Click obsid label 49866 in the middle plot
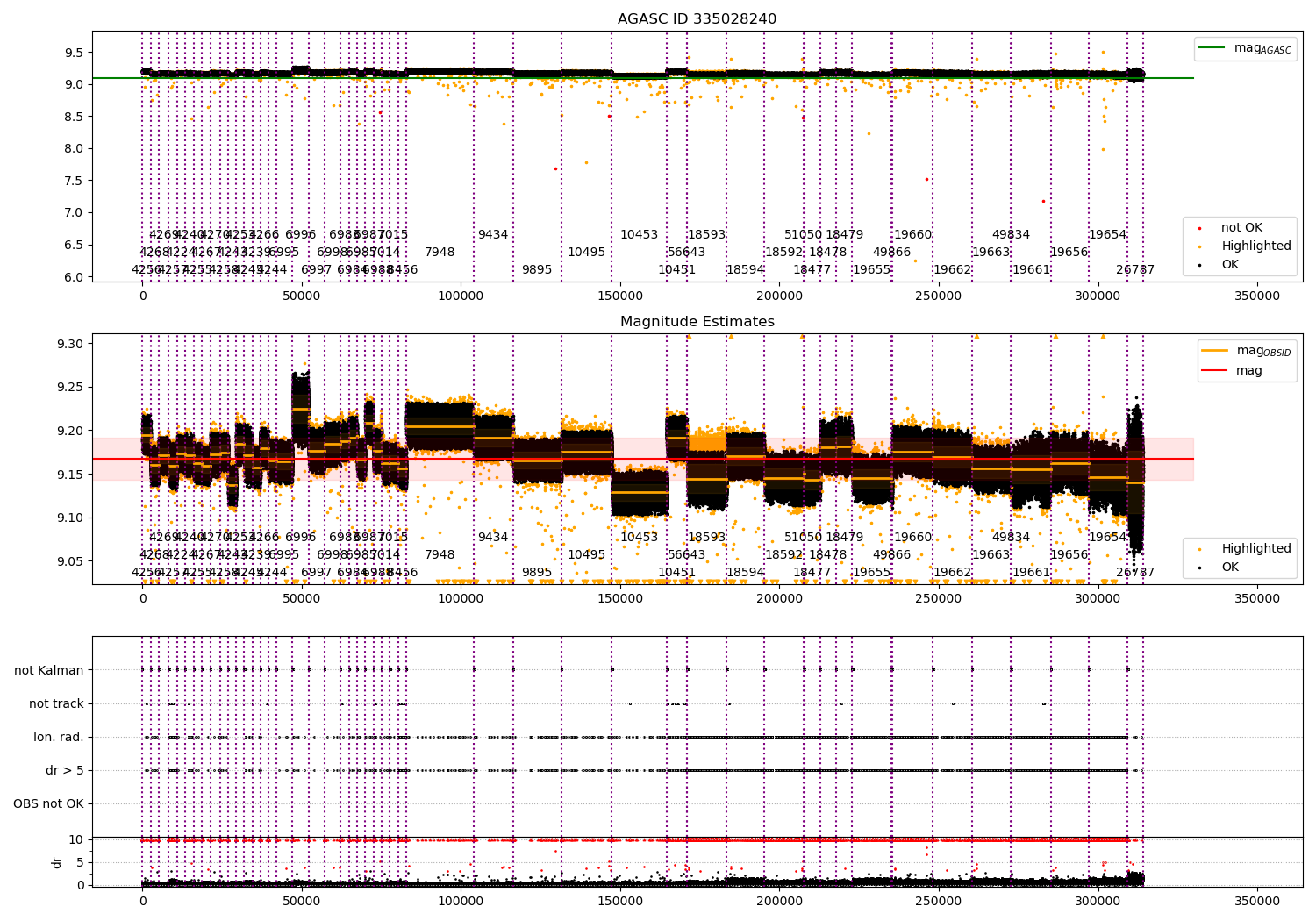The height and width of the screenshot is (921, 1316). [x=891, y=555]
